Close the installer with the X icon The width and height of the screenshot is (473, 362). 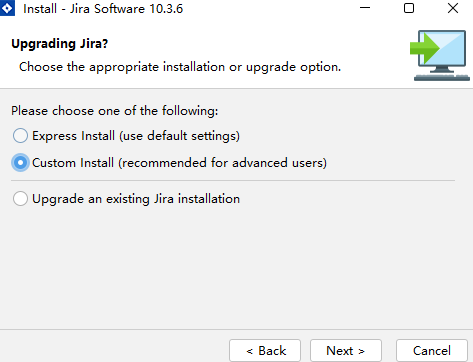pyautogui.click(x=453, y=8)
